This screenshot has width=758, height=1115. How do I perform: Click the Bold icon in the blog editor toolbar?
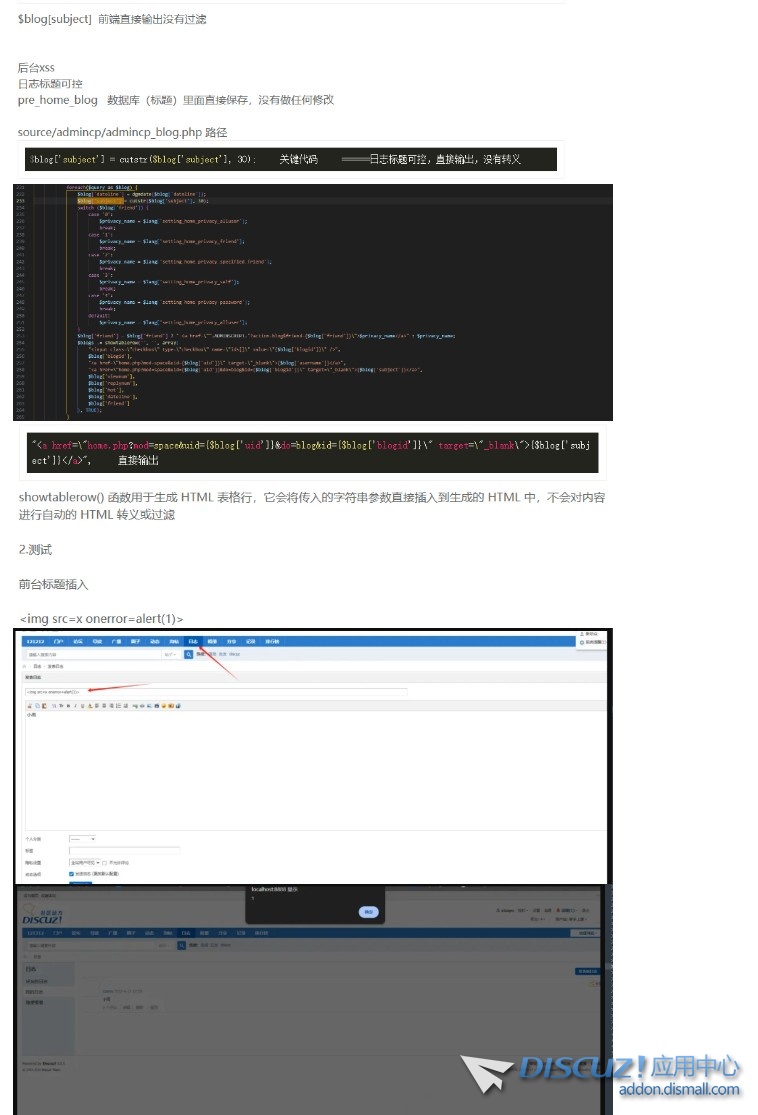pyautogui.click(x=68, y=705)
